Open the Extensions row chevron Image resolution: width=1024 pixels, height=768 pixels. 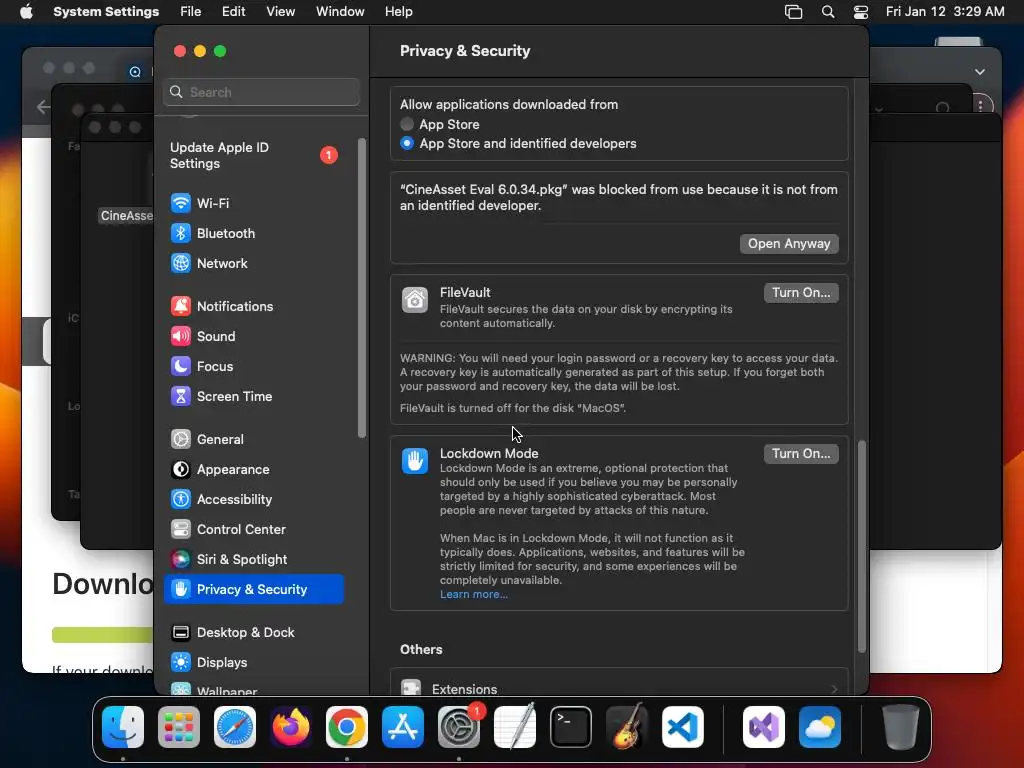pyautogui.click(x=835, y=689)
